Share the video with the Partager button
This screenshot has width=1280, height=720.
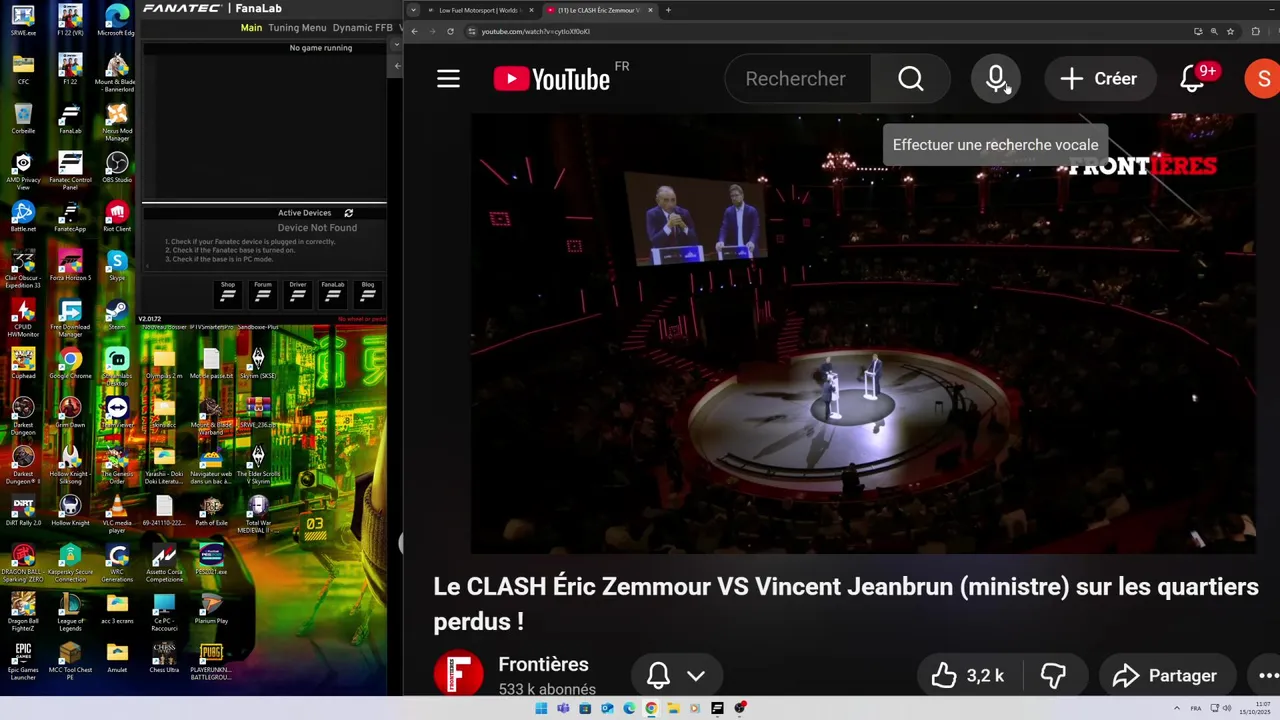(x=1165, y=676)
